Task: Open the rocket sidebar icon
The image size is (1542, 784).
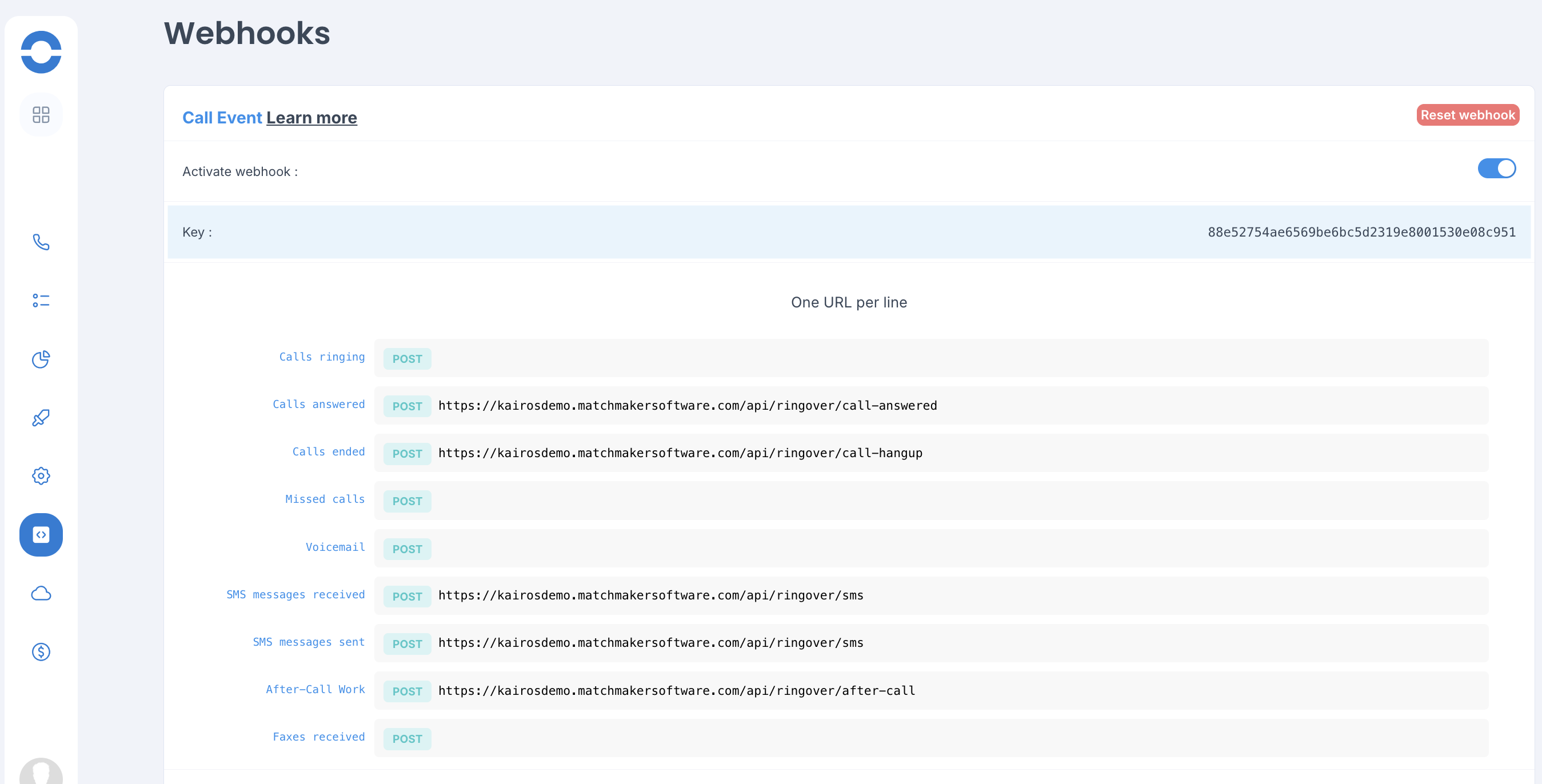Action: 41,418
